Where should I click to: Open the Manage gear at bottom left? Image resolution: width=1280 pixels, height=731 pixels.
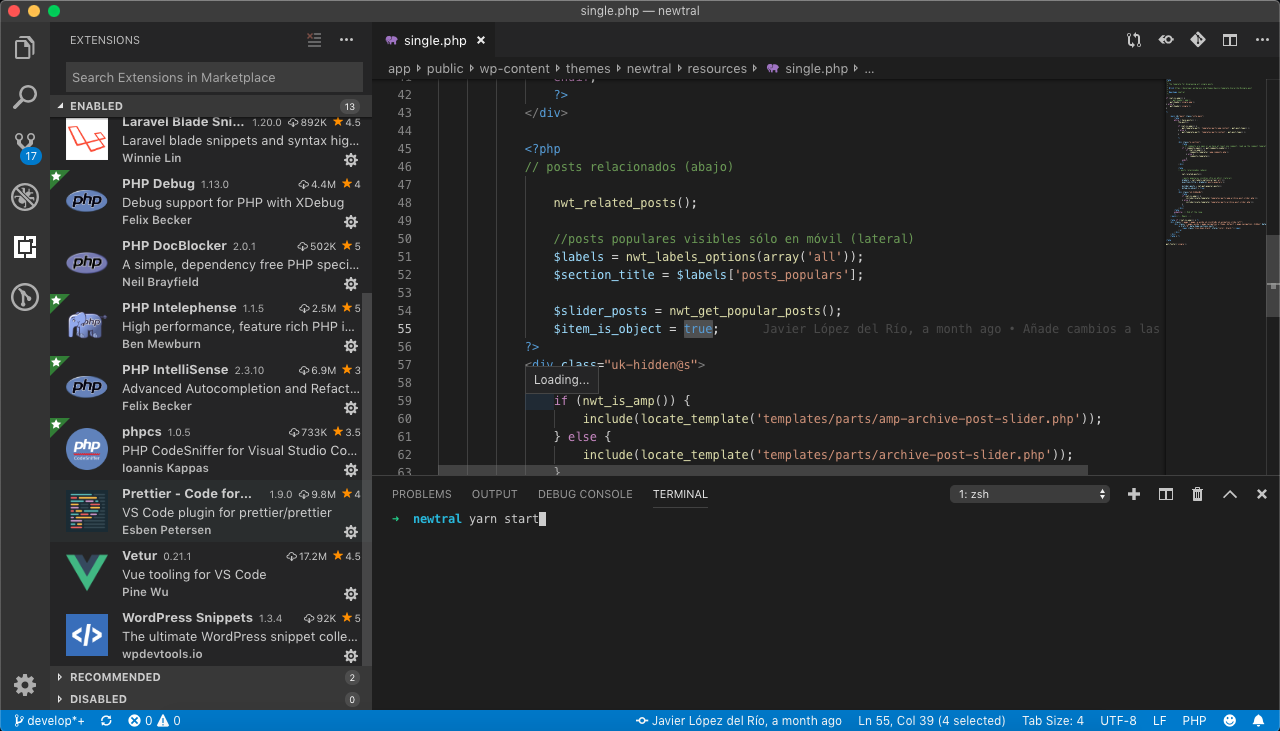click(x=25, y=685)
